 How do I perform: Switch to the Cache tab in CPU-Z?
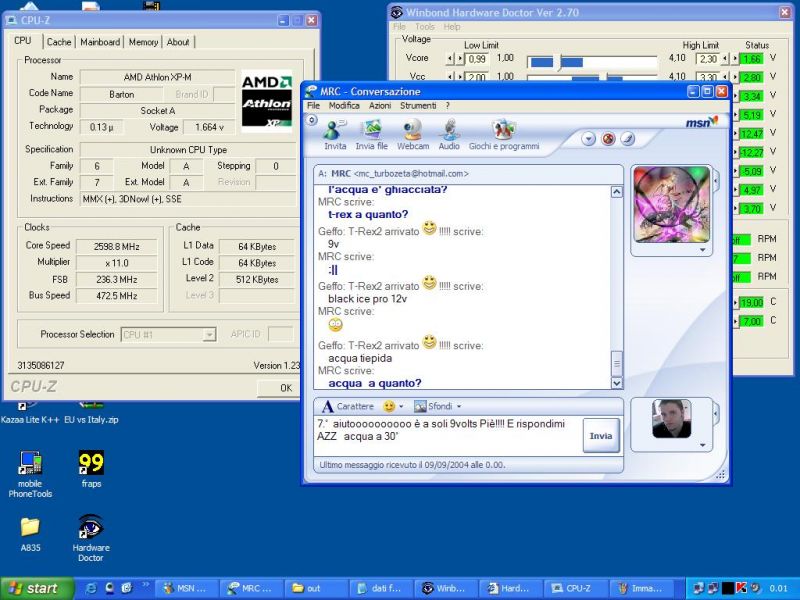tap(59, 42)
